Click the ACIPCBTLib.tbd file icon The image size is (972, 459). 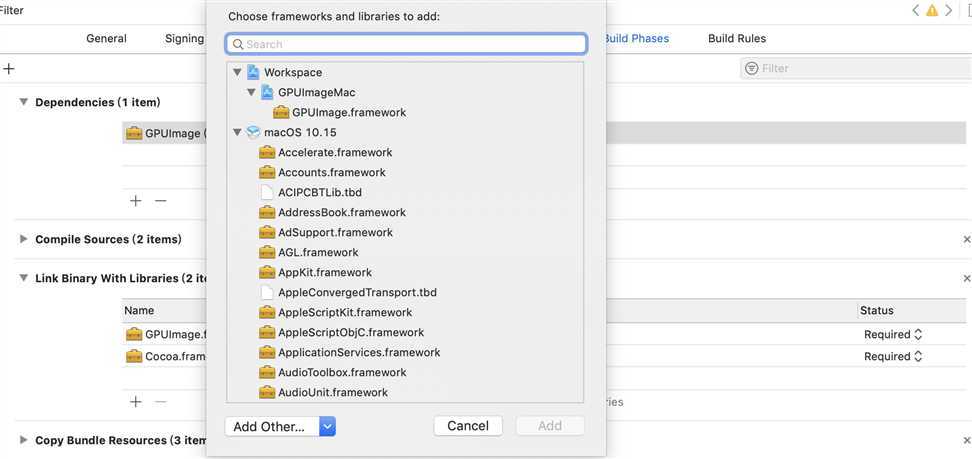267,192
